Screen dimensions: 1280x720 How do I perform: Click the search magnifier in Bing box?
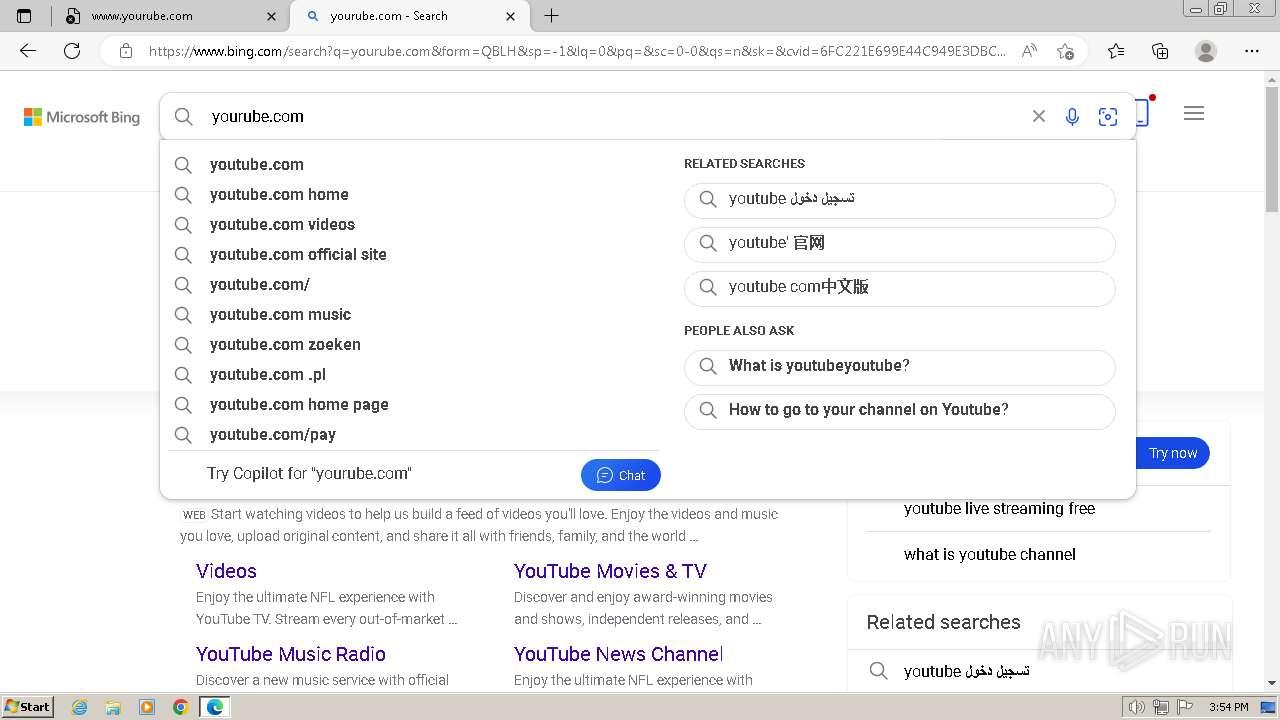coord(184,117)
